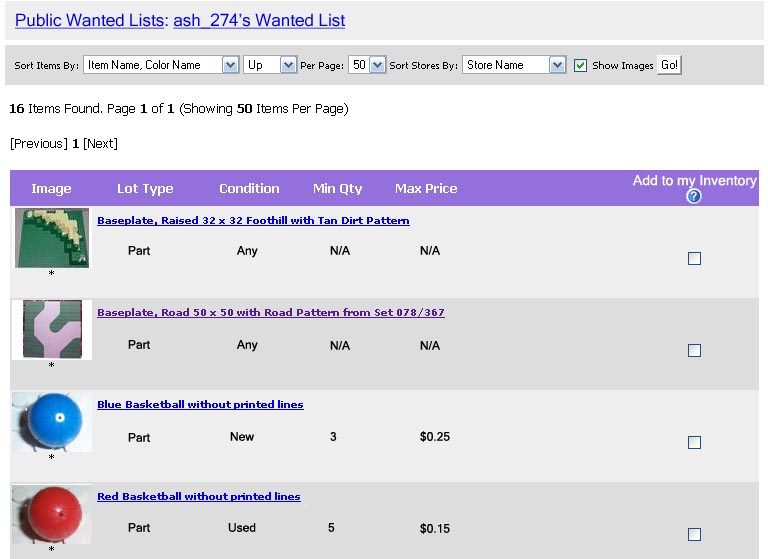Click the Condition column header
This screenshot has height=559, width=768.
click(x=249, y=189)
